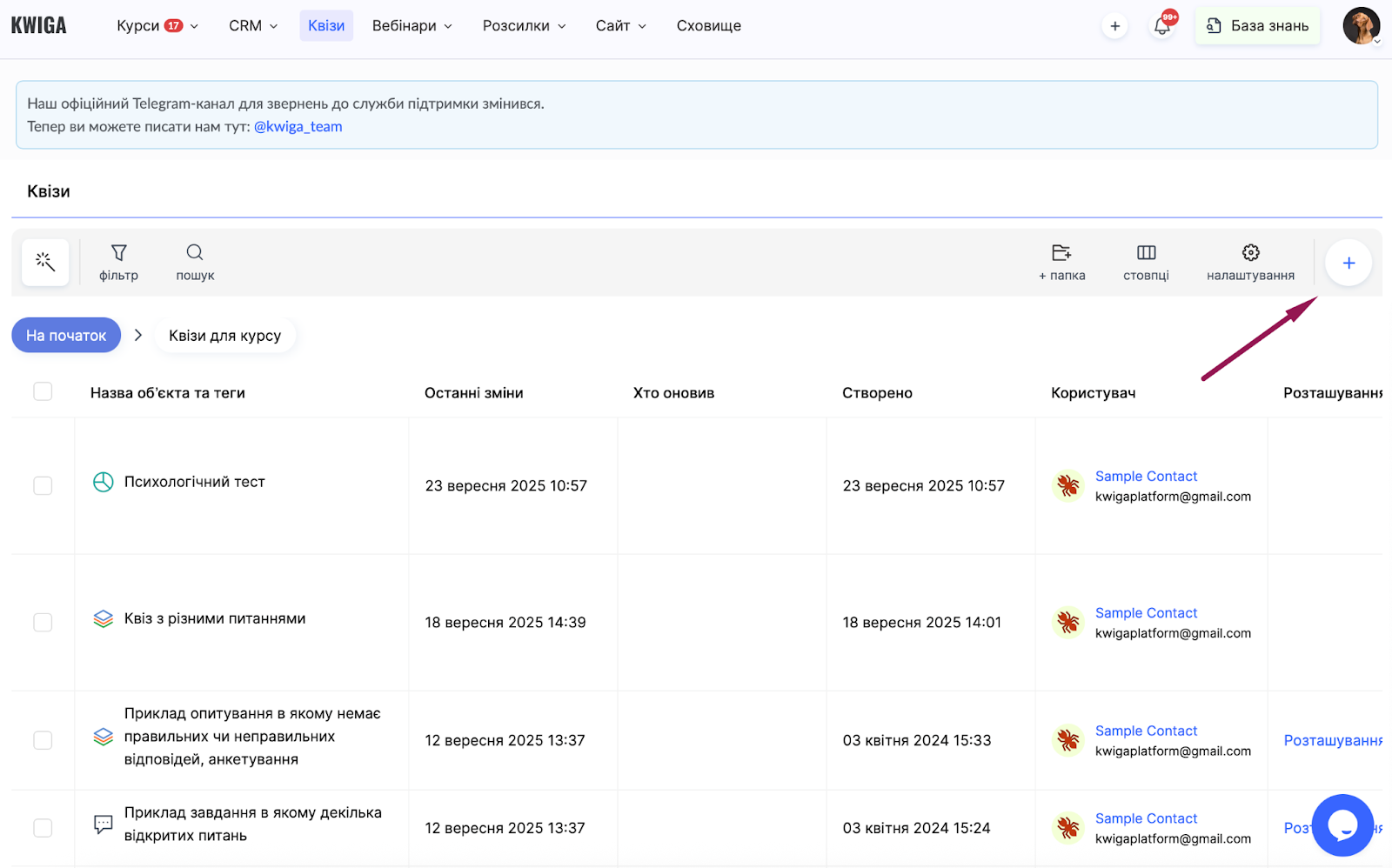The width and height of the screenshot is (1392, 868).
Task: Open the notifications bell
Action: pyautogui.click(x=1162, y=26)
